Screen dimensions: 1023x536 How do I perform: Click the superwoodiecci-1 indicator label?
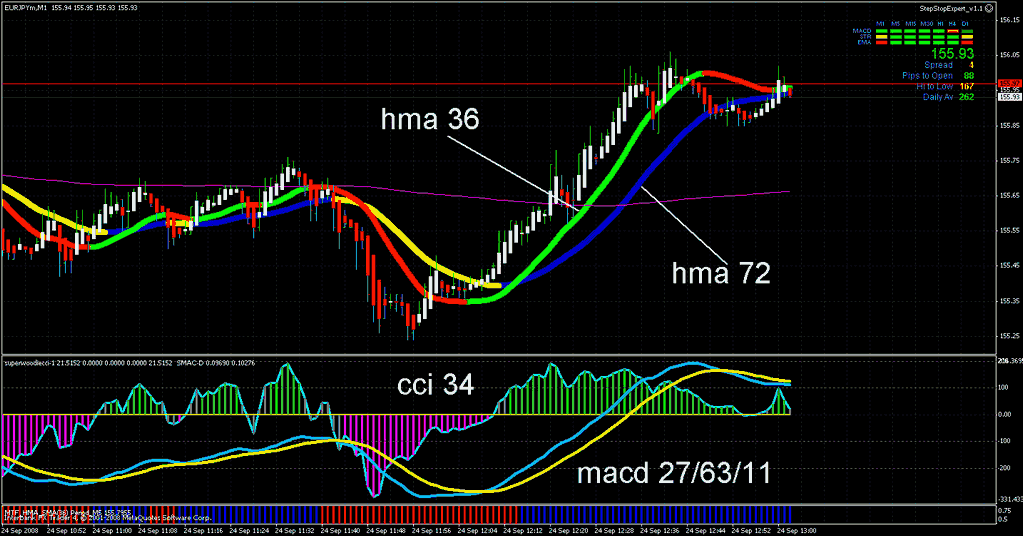click(27, 363)
